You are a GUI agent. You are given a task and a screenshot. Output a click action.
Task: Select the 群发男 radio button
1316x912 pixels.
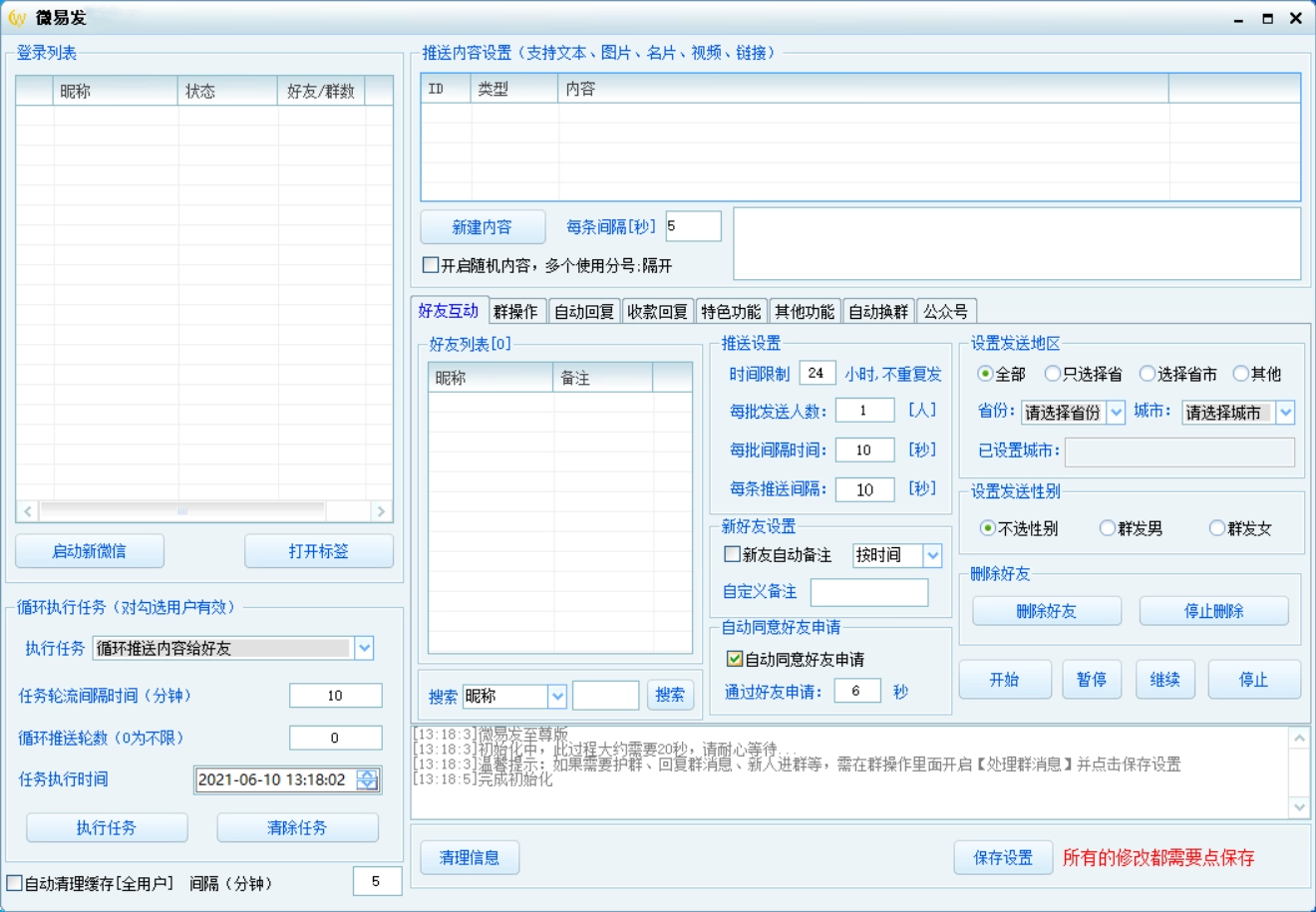1107,528
